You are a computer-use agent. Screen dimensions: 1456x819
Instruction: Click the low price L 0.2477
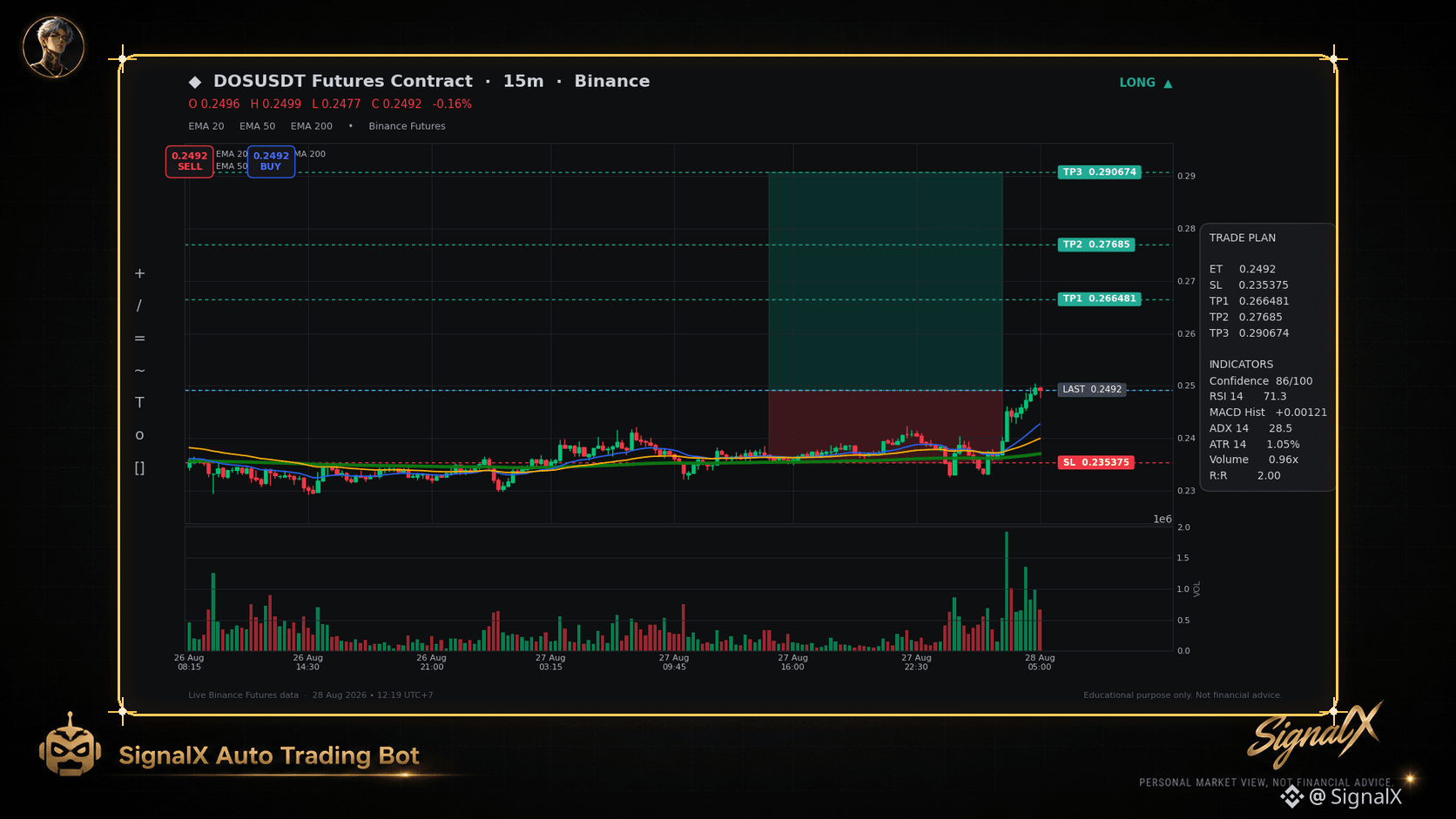click(x=336, y=104)
